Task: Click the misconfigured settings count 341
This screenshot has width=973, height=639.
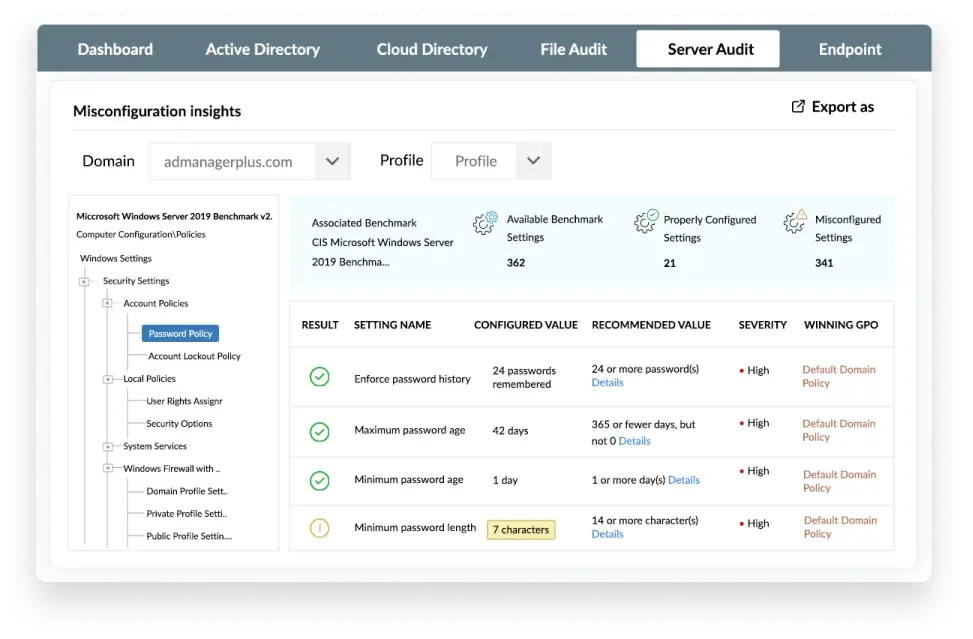Action: 824,263
